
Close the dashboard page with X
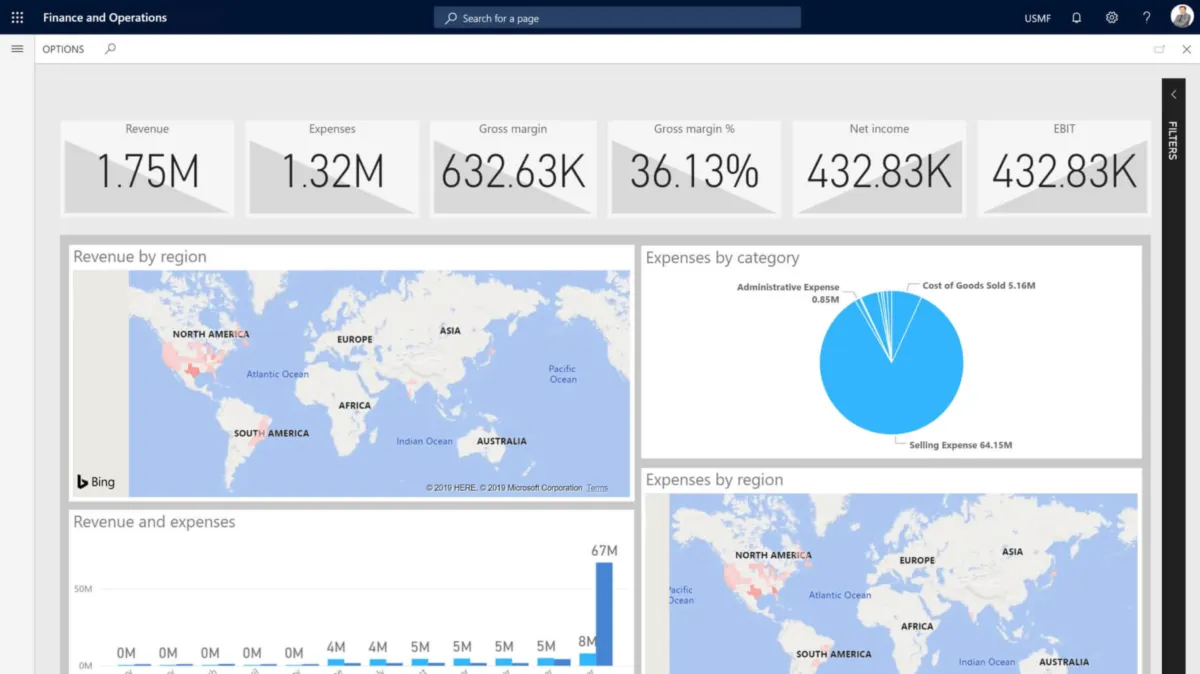1186,49
